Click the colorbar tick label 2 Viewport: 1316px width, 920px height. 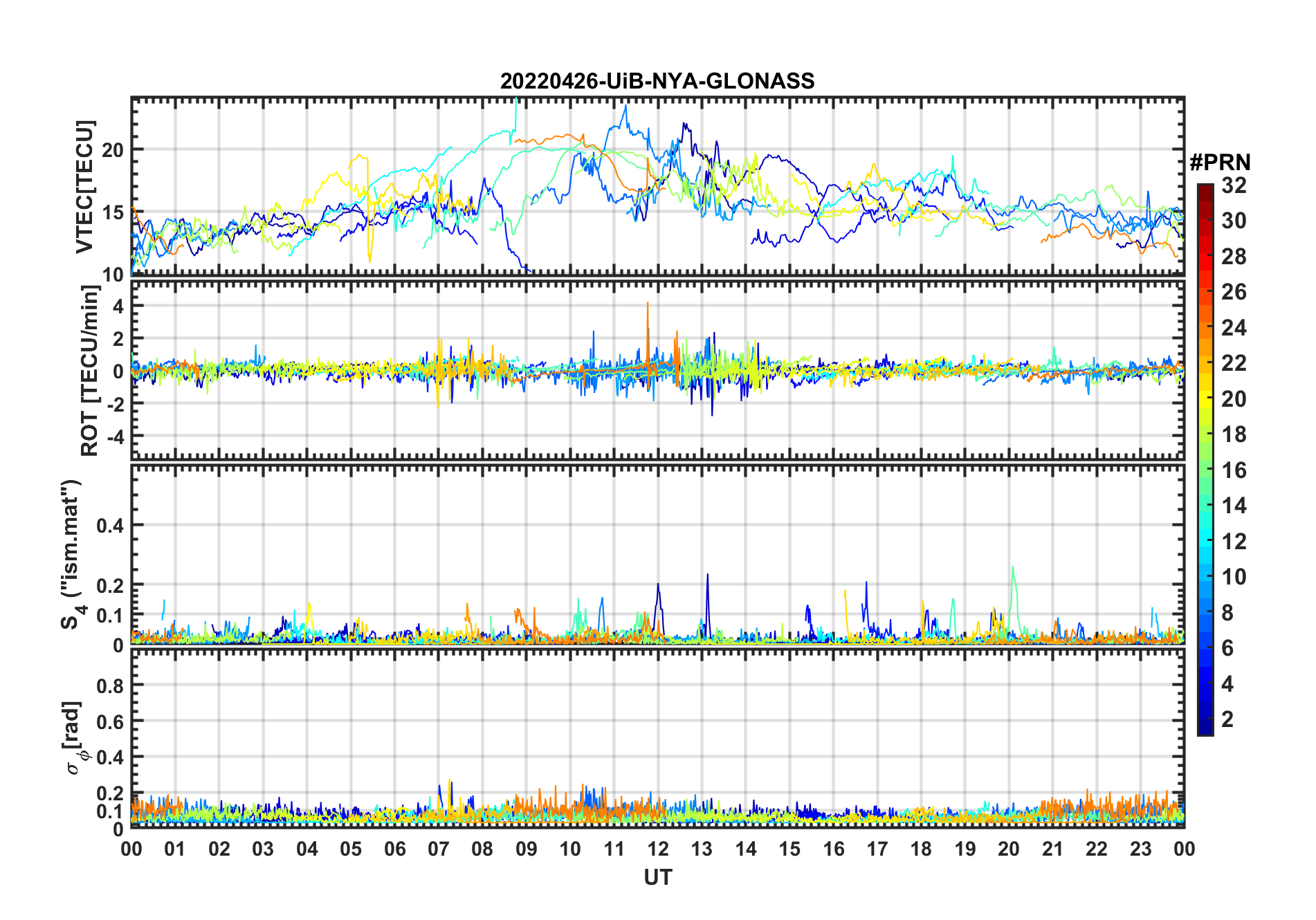coord(1227,719)
